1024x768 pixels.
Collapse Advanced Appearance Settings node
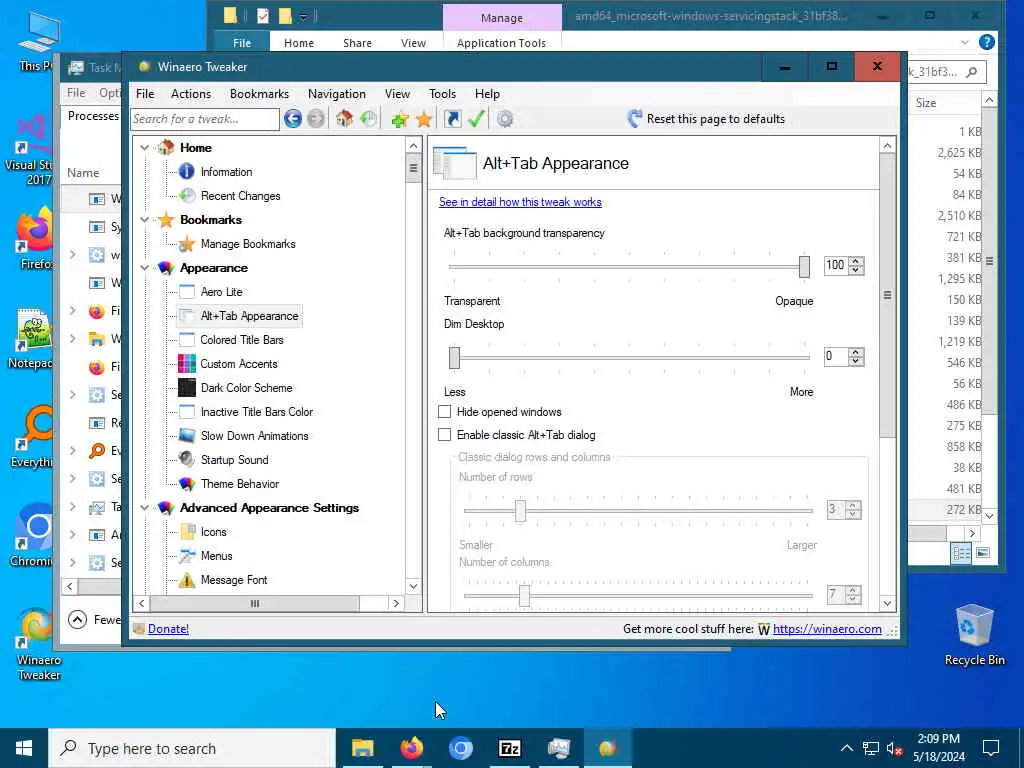(144, 507)
